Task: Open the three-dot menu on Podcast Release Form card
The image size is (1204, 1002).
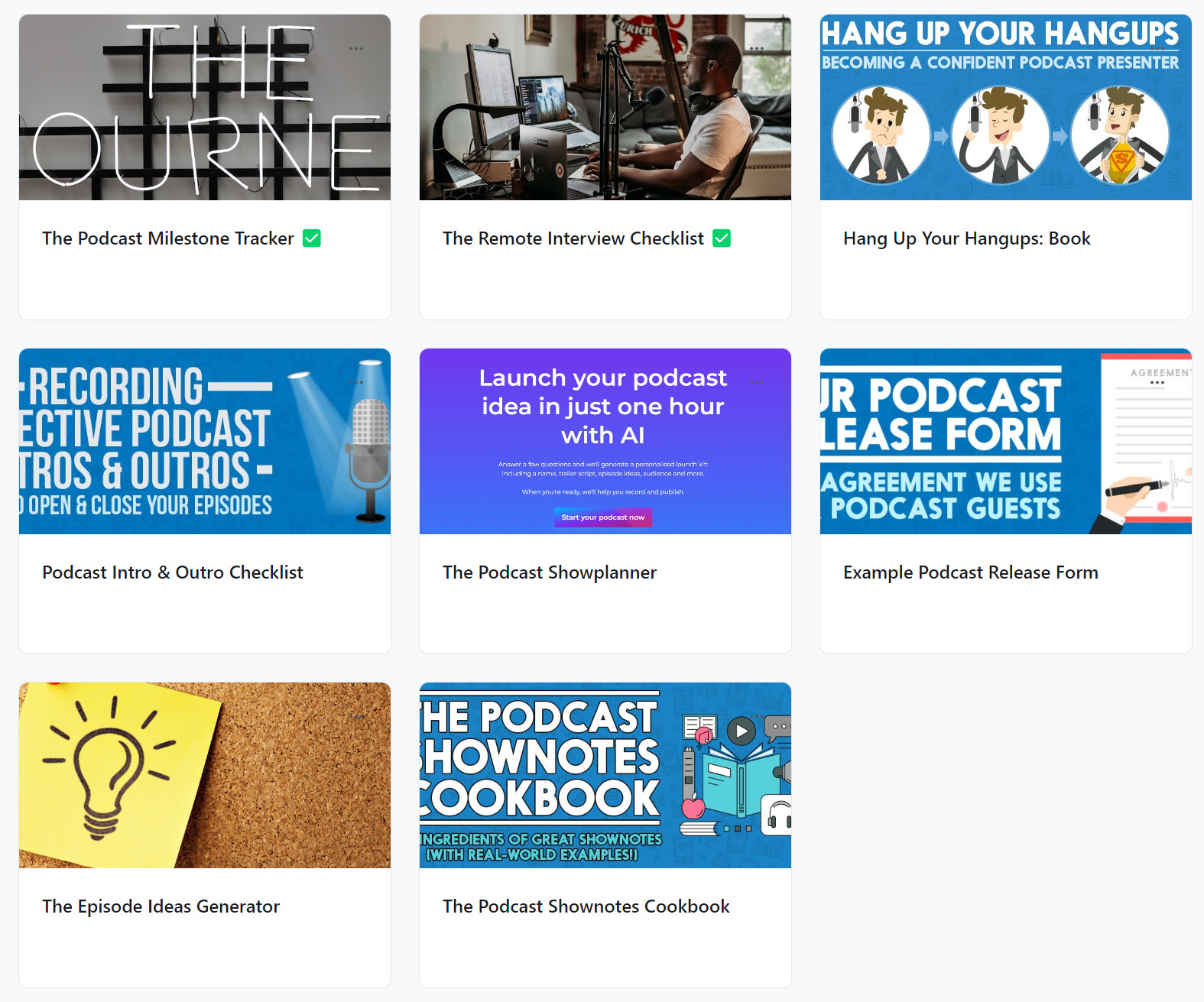Action: click(1157, 382)
